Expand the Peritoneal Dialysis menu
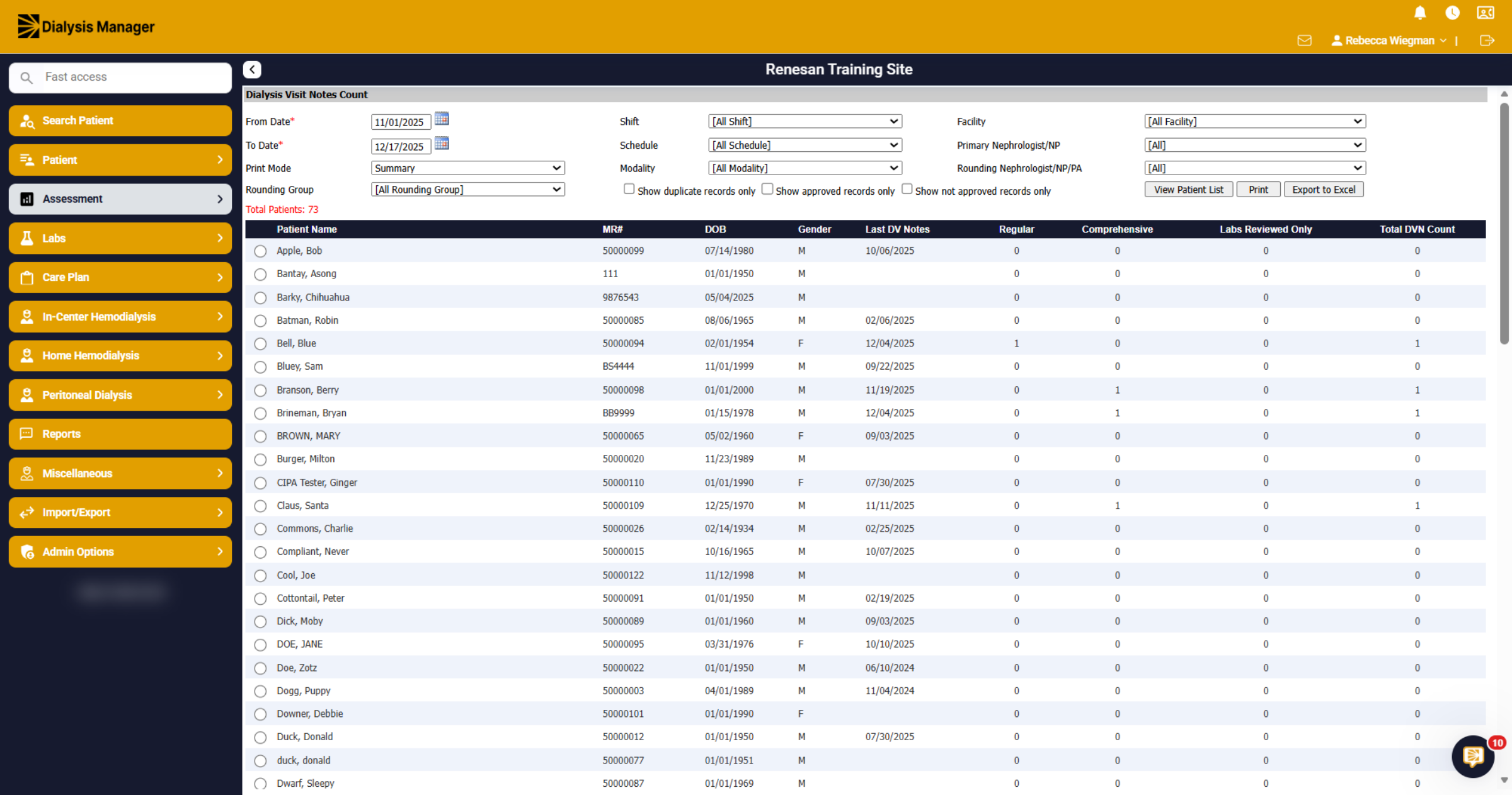This screenshot has height=795, width=1512. coord(120,395)
